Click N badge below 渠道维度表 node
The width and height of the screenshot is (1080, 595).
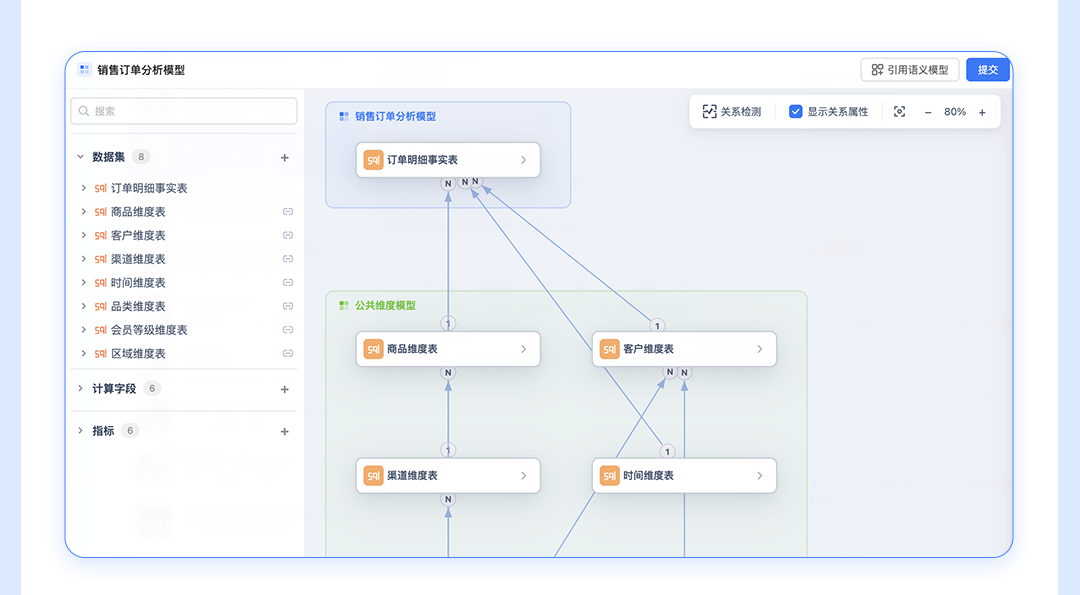click(448, 499)
